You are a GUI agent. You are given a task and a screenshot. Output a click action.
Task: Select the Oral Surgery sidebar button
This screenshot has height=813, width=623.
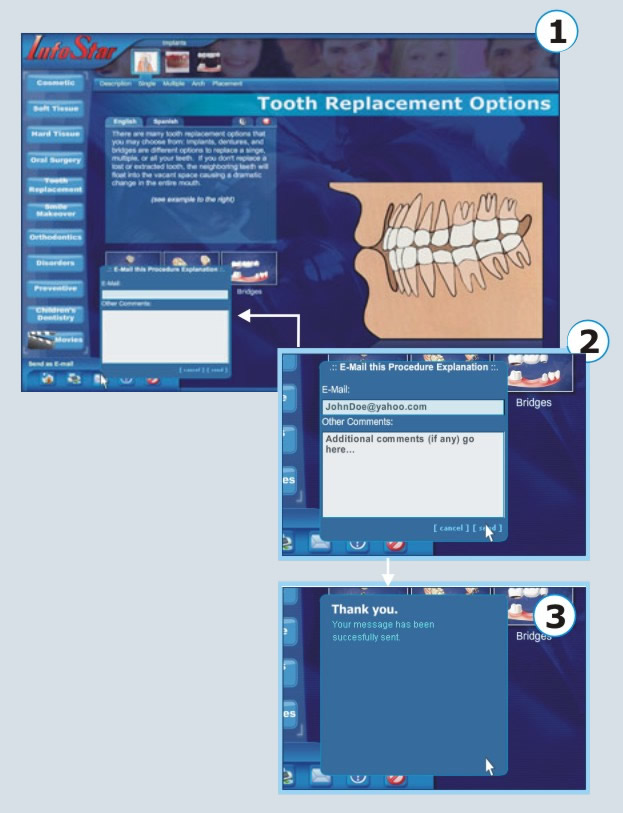point(55,160)
